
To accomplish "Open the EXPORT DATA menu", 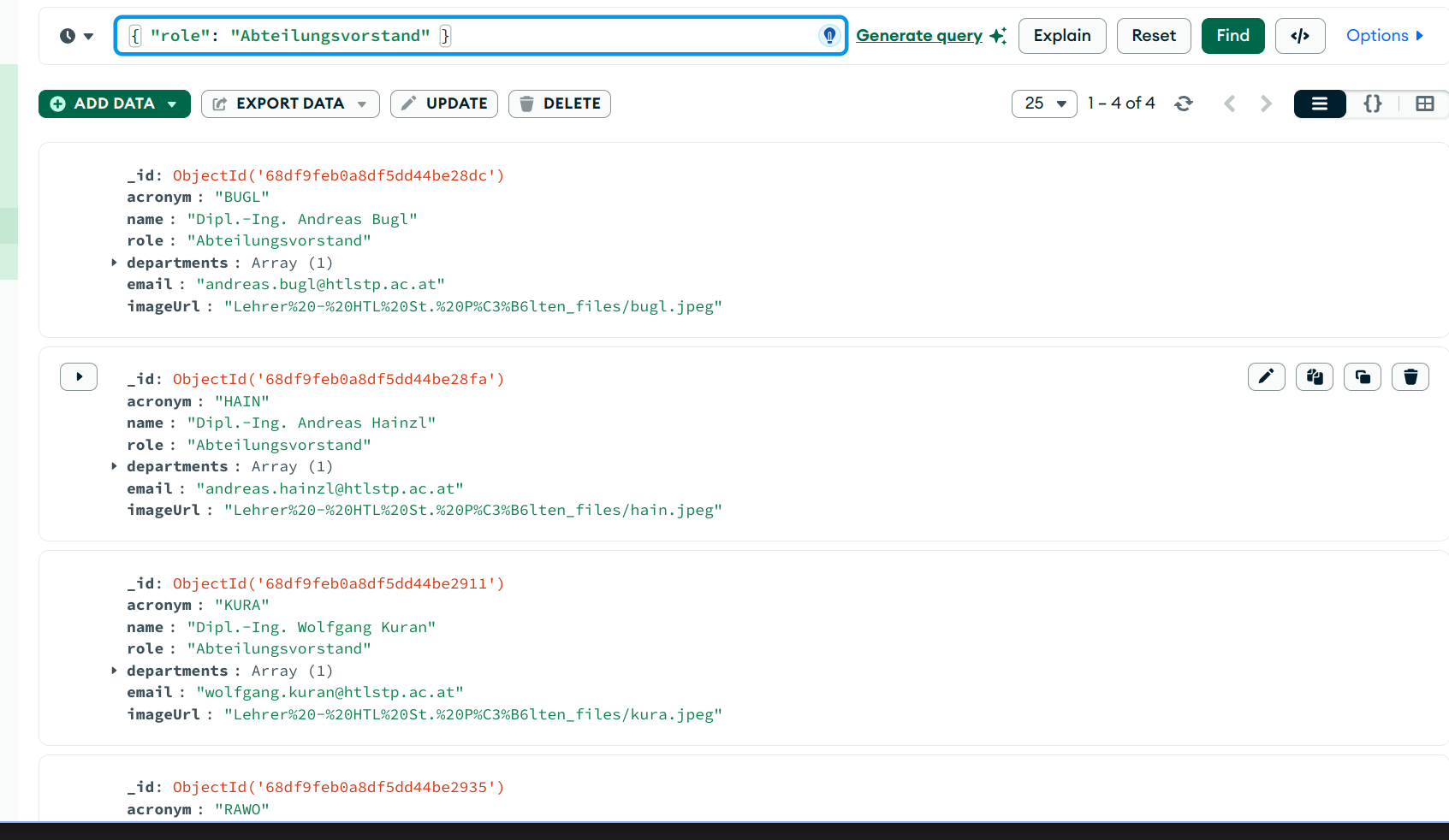I will coord(290,104).
